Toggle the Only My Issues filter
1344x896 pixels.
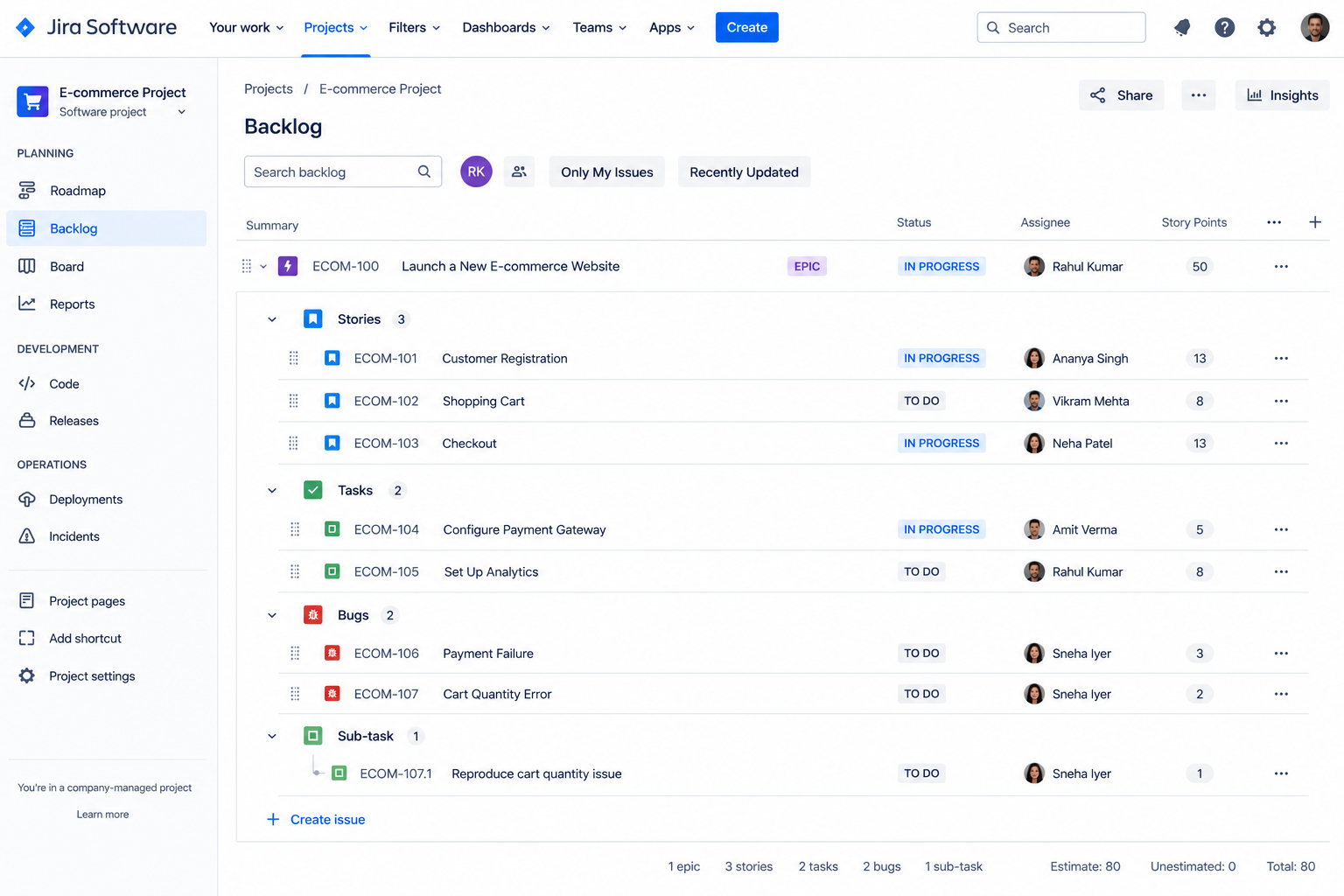click(607, 171)
